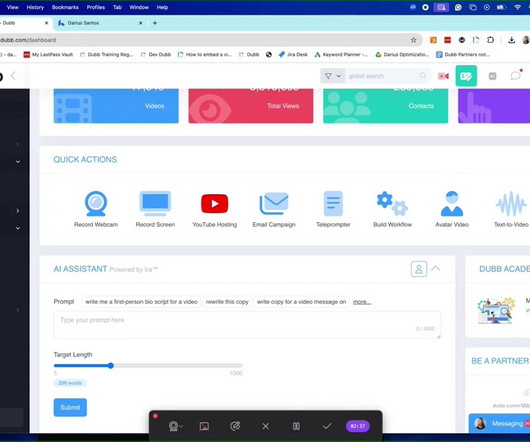Open the Window menu
This screenshot has width=530, height=442.
pyautogui.click(x=139, y=7)
